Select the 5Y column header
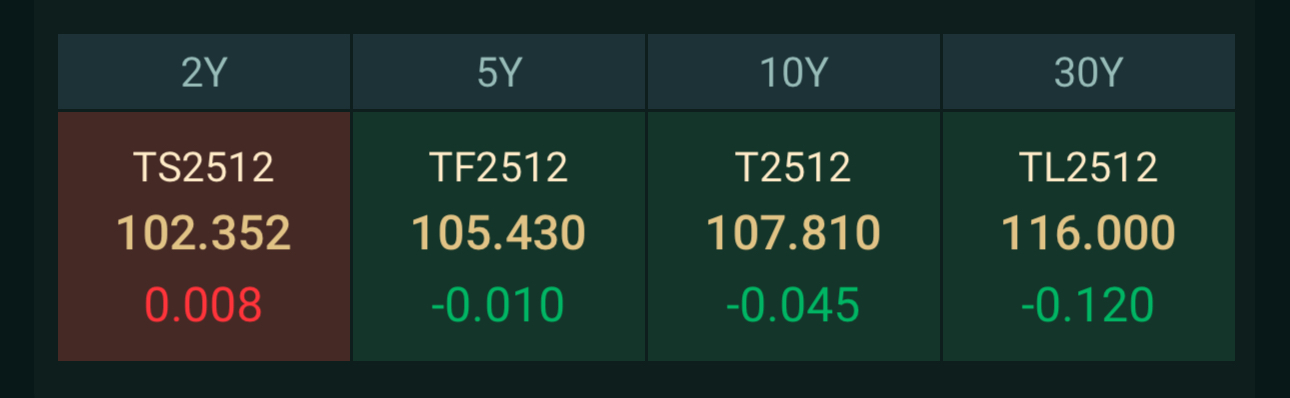1290x398 pixels. click(499, 72)
